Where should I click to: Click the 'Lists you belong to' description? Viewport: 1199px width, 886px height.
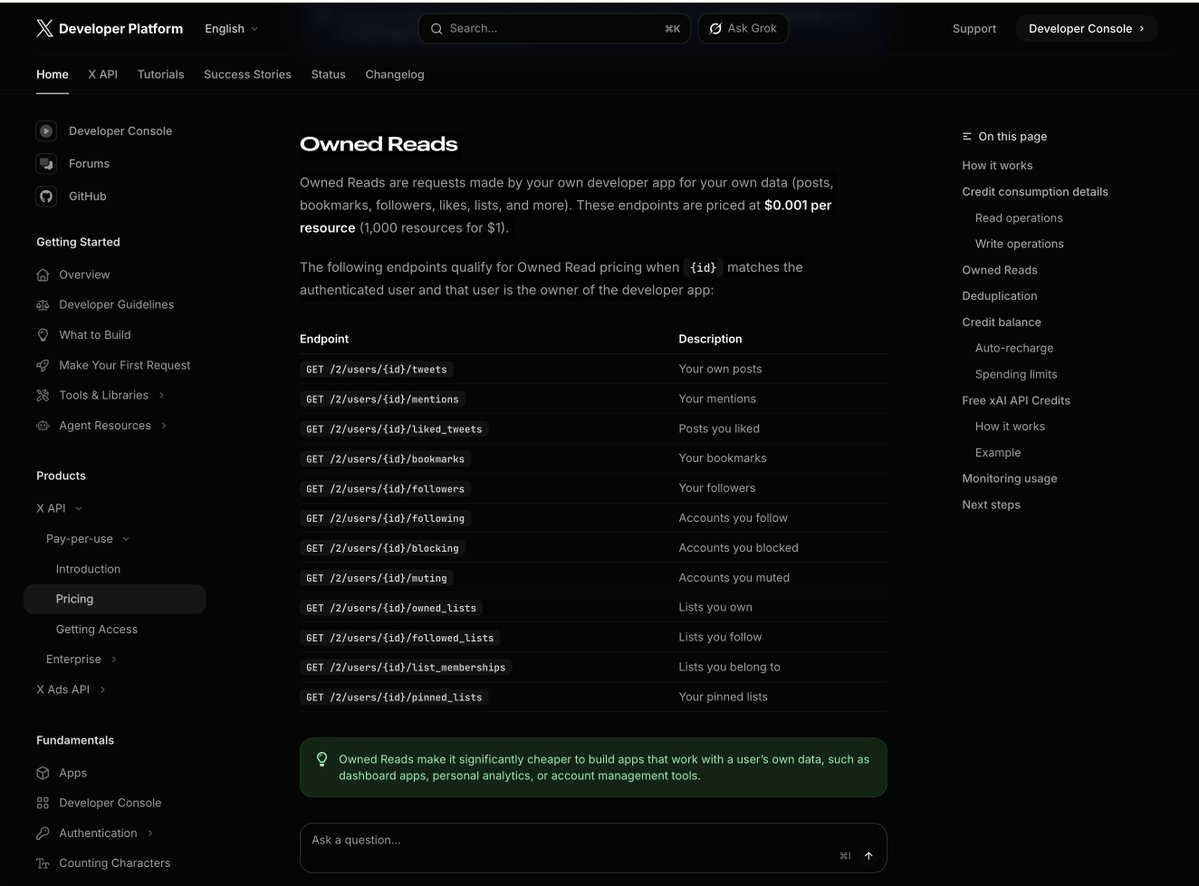pyautogui.click(x=729, y=667)
